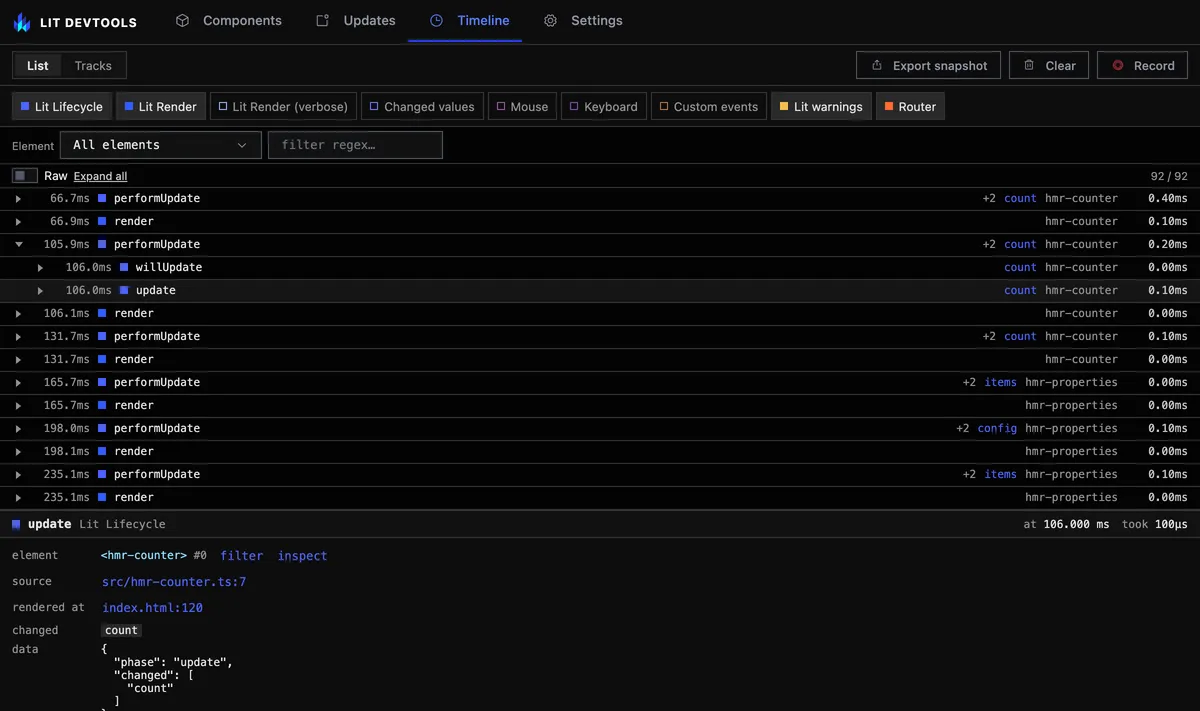Click the red Record dot icon
This screenshot has height=711, width=1200.
point(1117,66)
